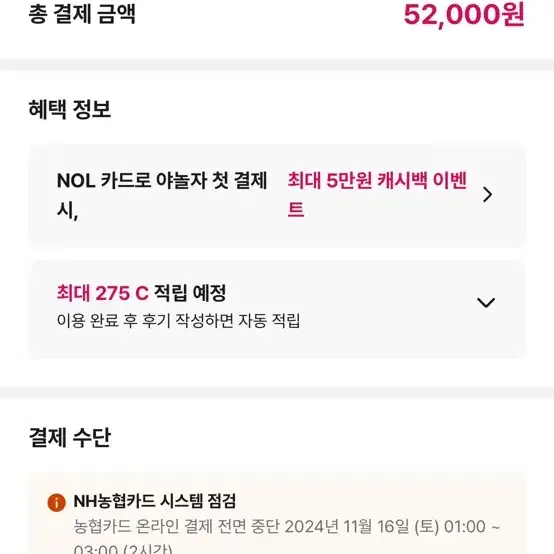554x554 pixels.
Task: Tap the 총 결제 금액 label
Action: 82,14
